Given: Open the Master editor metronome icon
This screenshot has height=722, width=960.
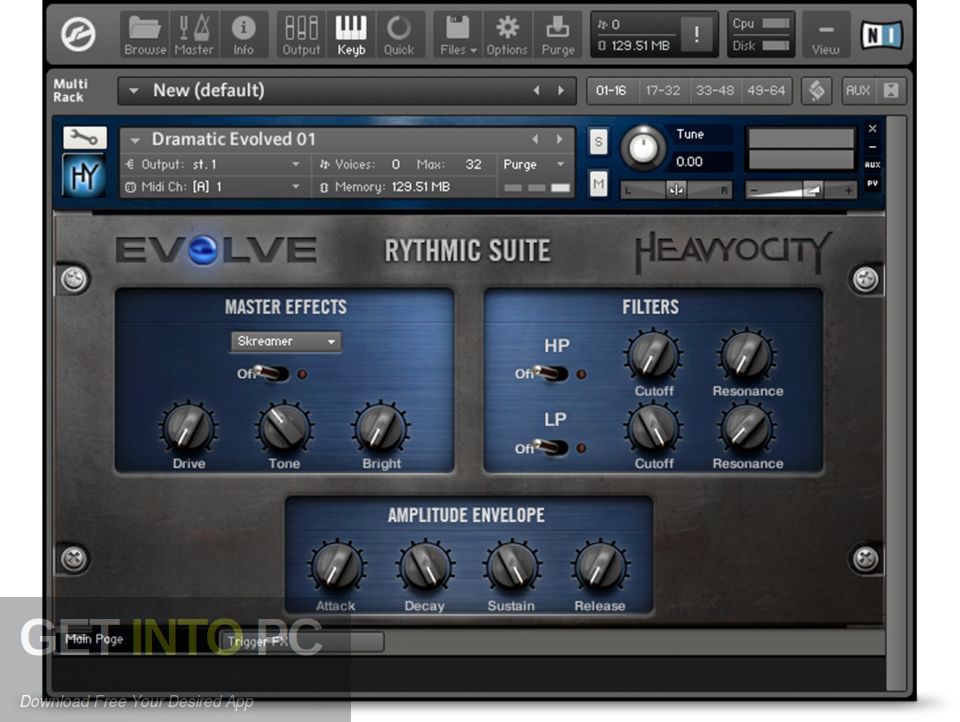Looking at the screenshot, I should click(193, 35).
